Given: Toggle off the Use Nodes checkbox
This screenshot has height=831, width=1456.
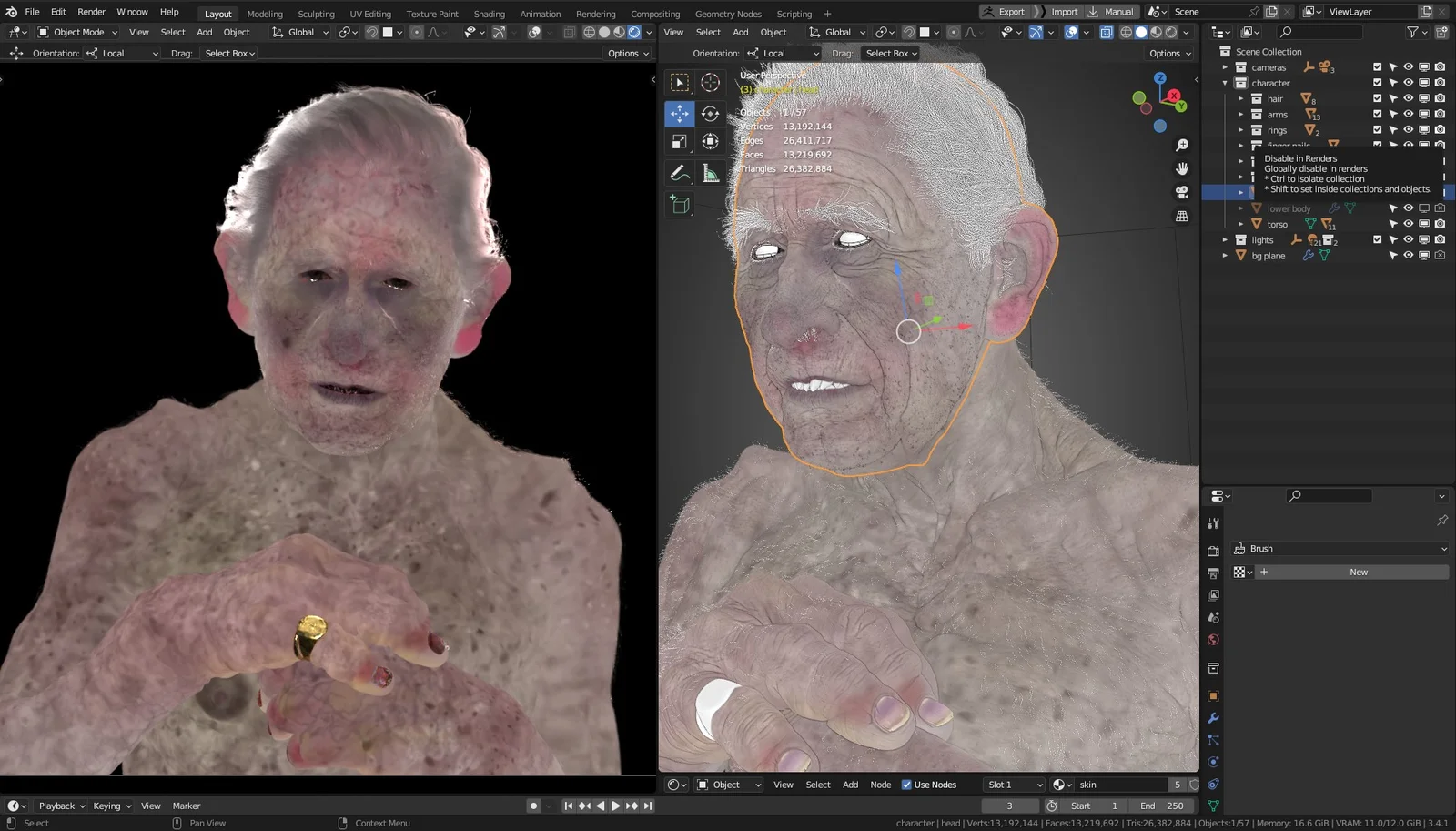Looking at the screenshot, I should 906,784.
